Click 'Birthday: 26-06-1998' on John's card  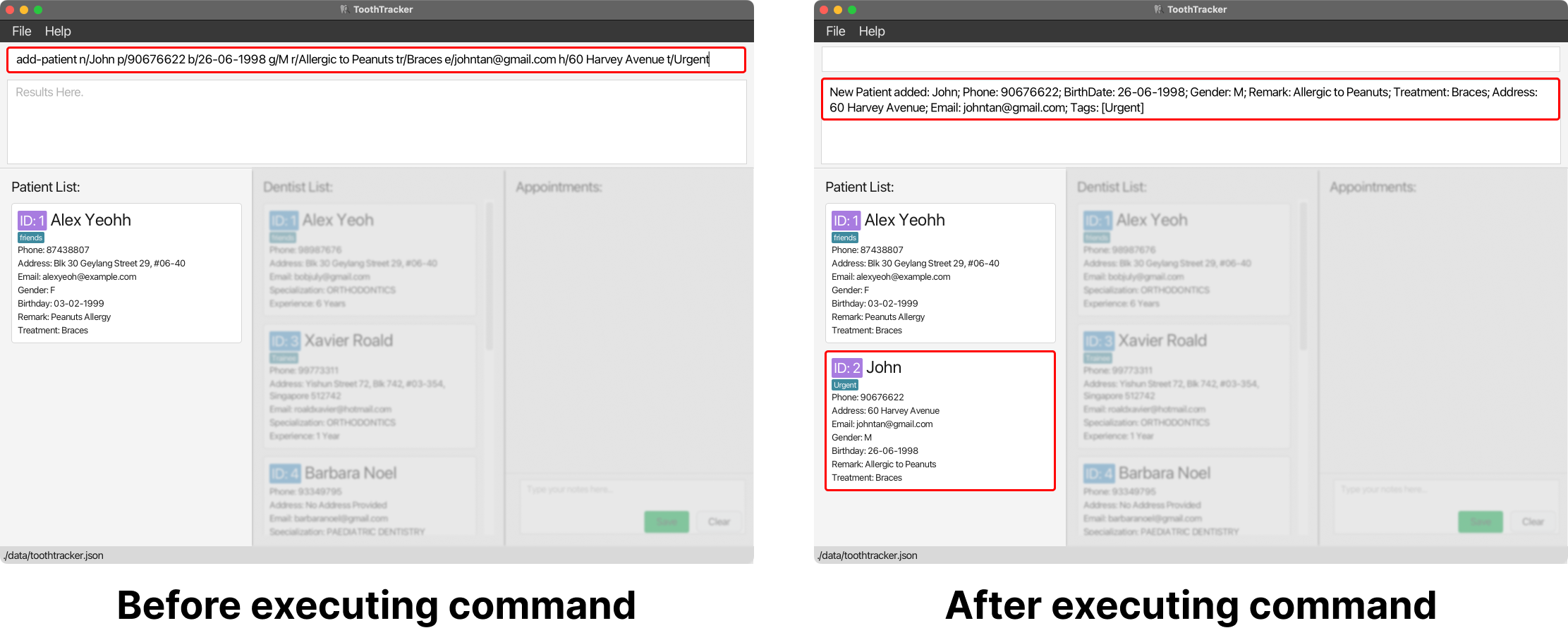click(x=875, y=451)
